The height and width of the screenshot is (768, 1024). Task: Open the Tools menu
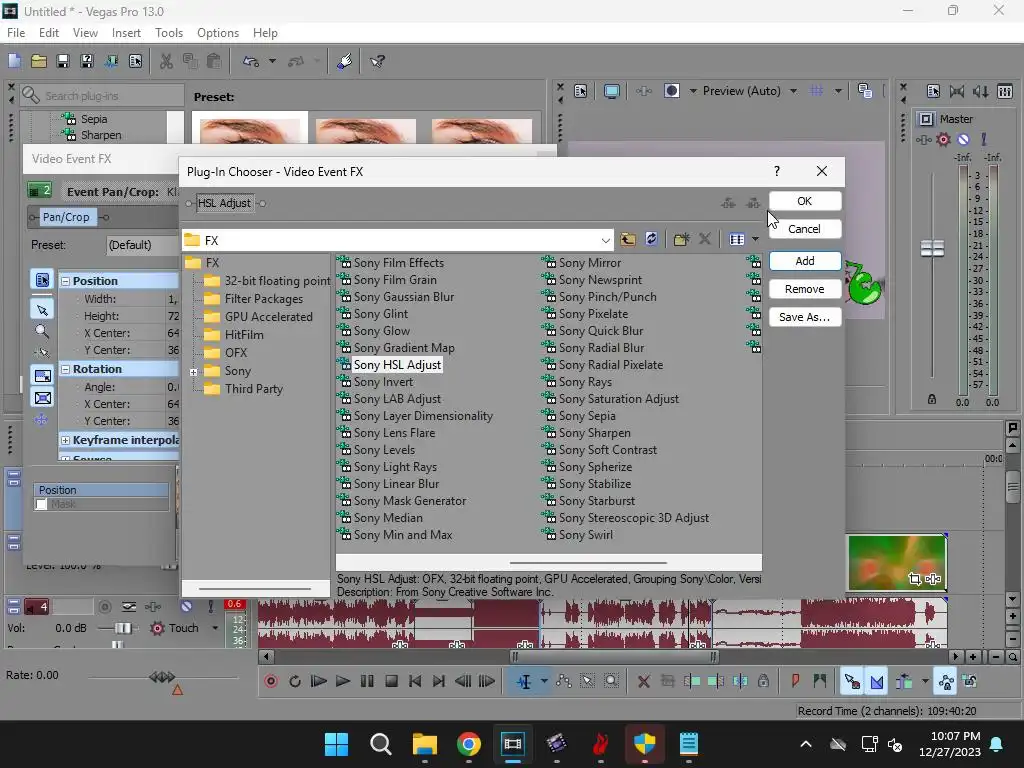point(168,33)
